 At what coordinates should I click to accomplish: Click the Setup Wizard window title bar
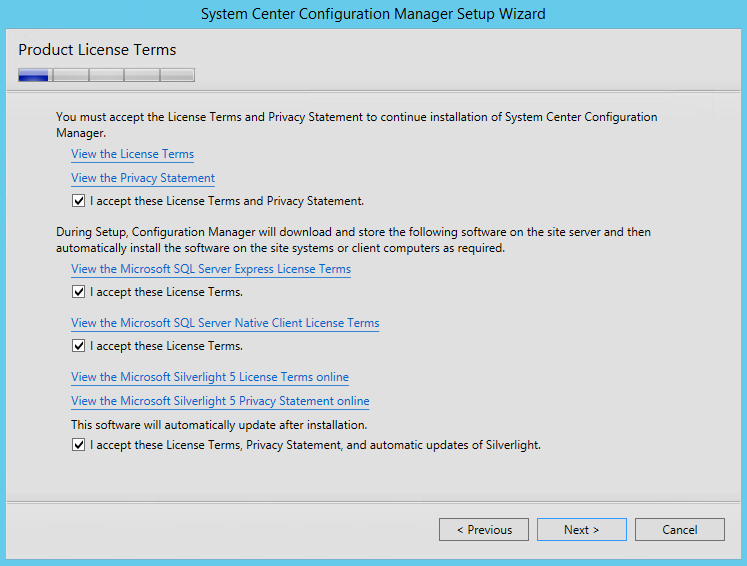point(373,14)
